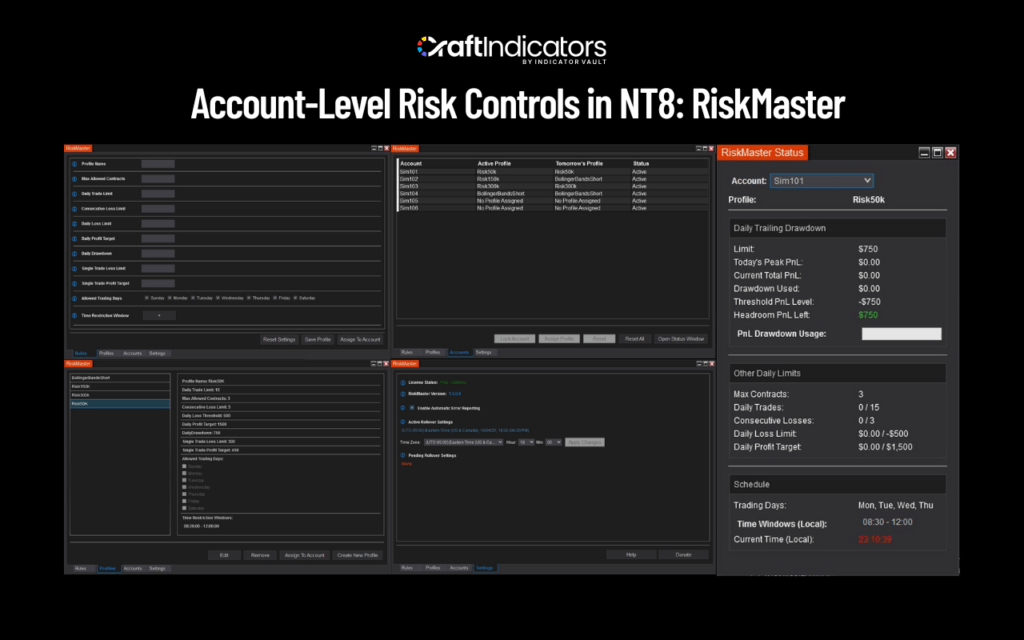Open the Min dropdown in Settings
This screenshot has width=1024, height=640.
click(554, 442)
